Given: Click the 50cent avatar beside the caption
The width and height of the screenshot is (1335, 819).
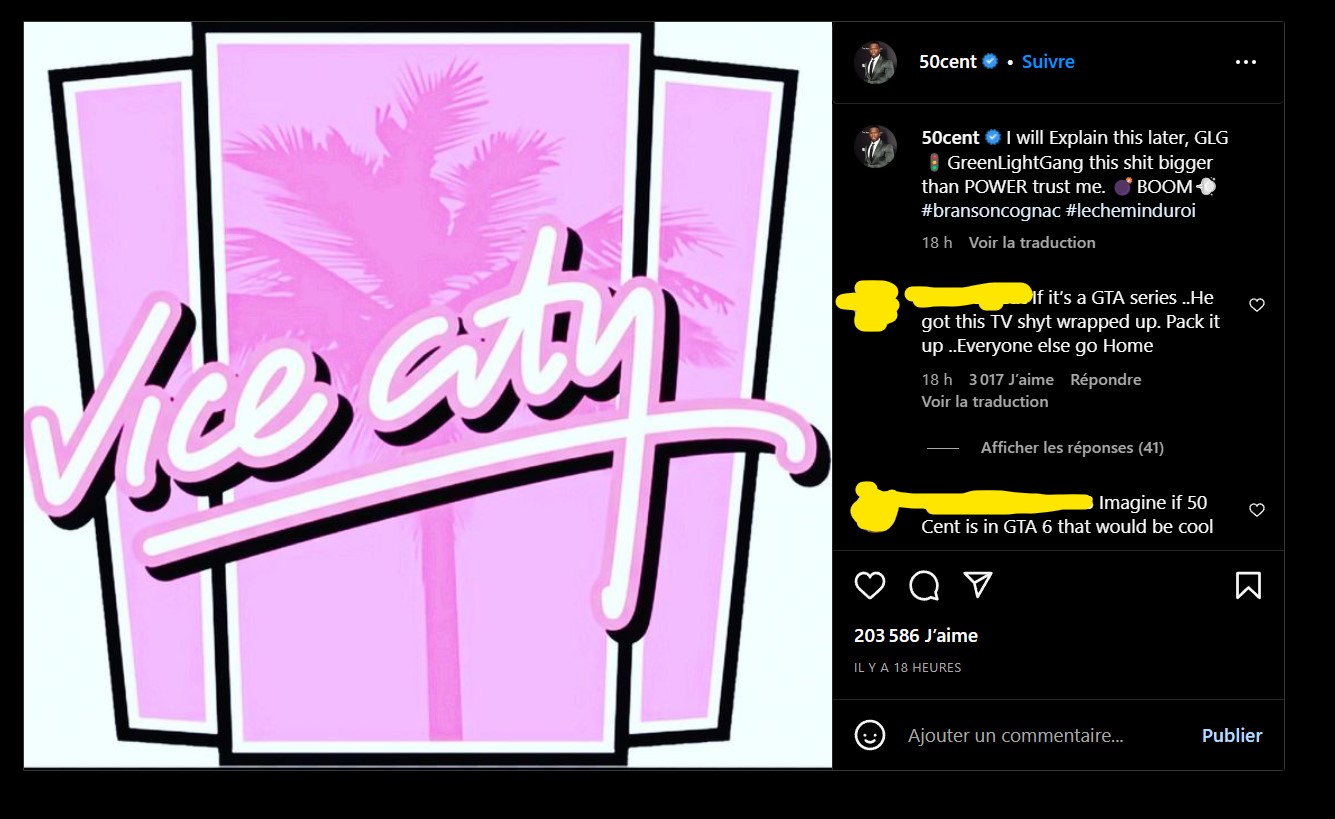Looking at the screenshot, I should click(x=874, y=146).
